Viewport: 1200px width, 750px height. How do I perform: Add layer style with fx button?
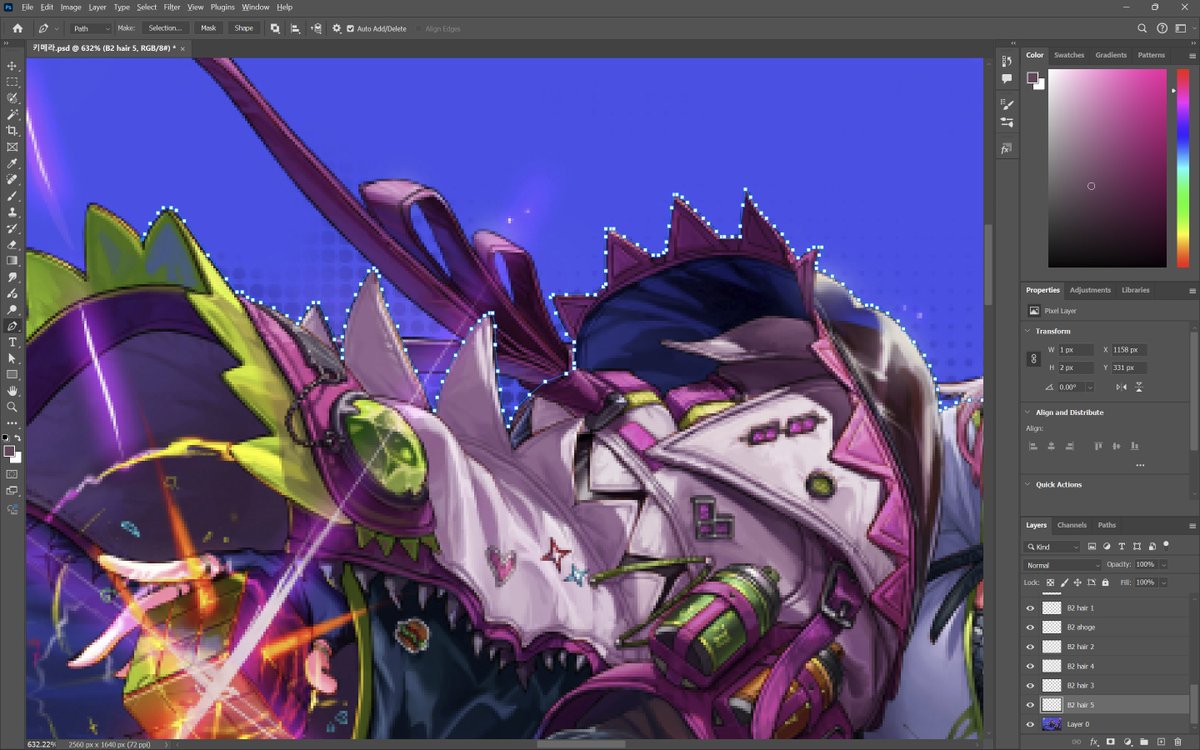[x=1094, y=741]
